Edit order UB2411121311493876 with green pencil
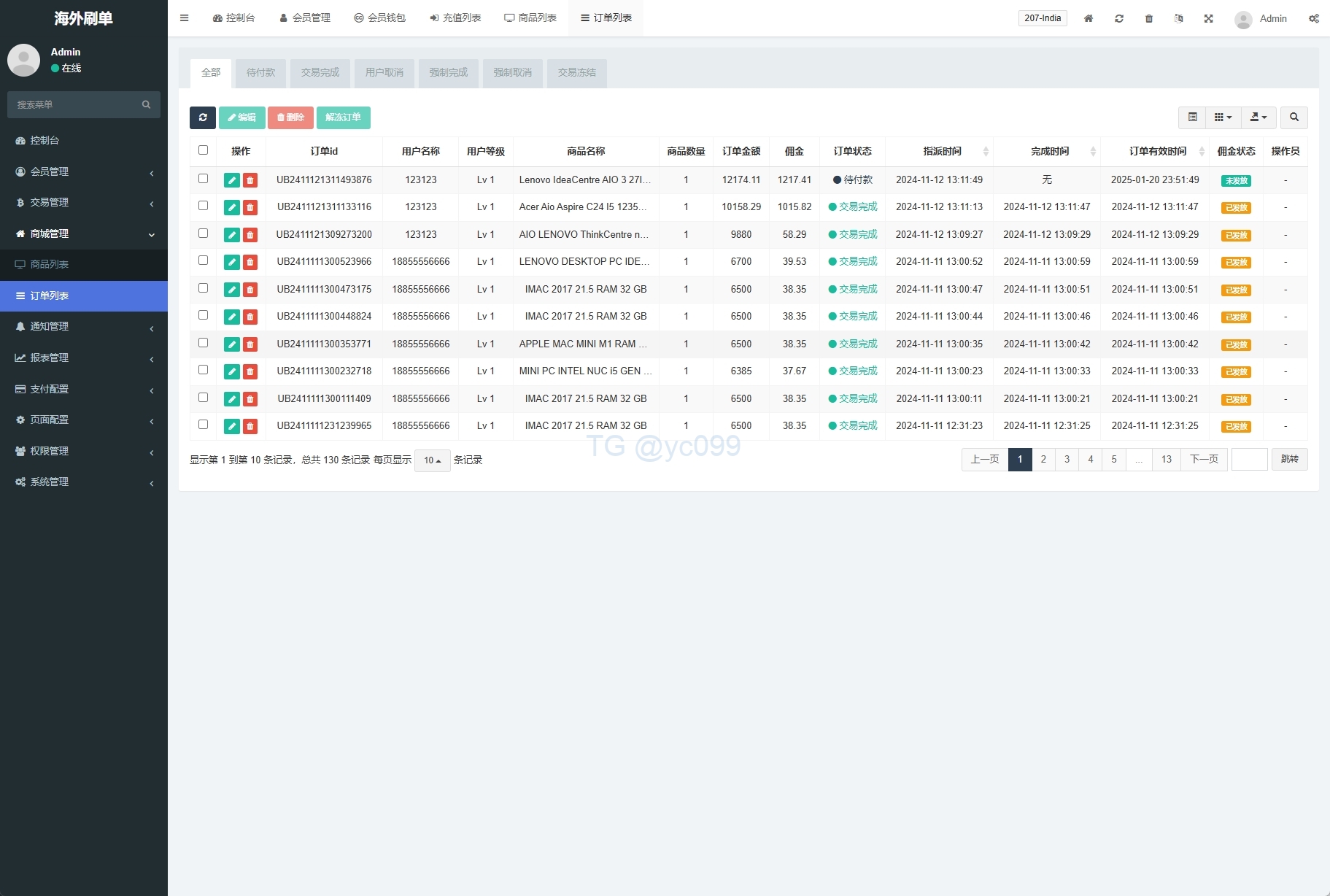Screen dimensions: 1330x896 232,180
